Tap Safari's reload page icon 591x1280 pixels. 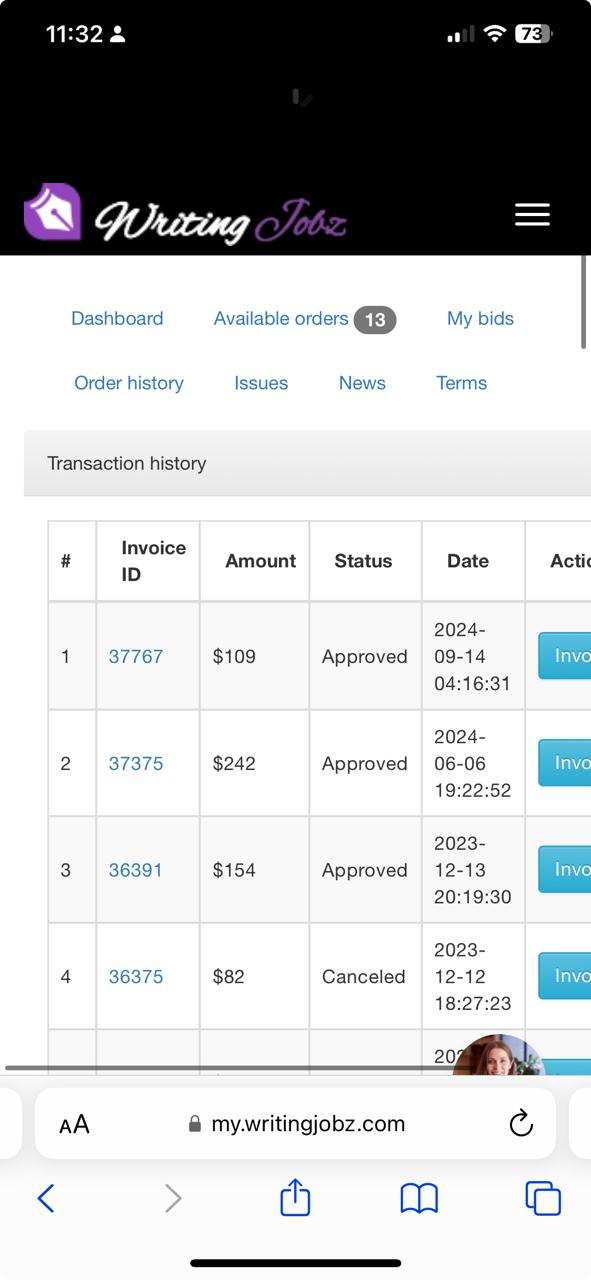[521, 1124]
